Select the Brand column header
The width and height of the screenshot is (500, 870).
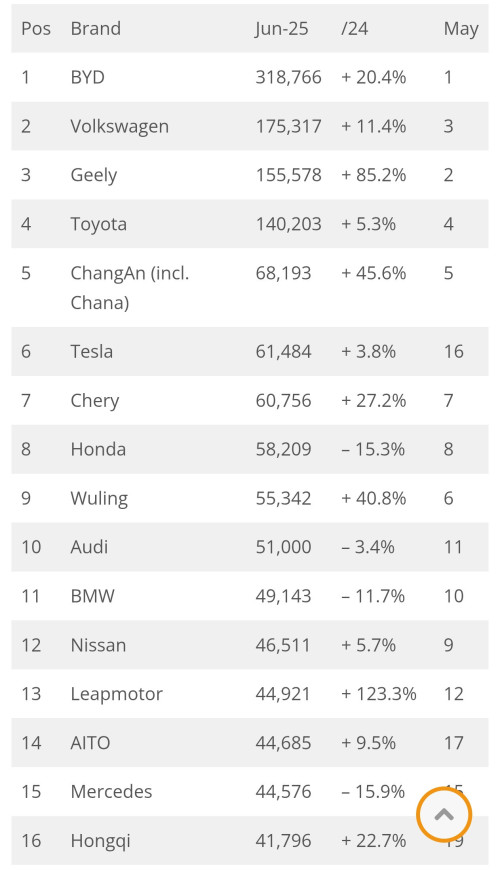coord(95,28)
